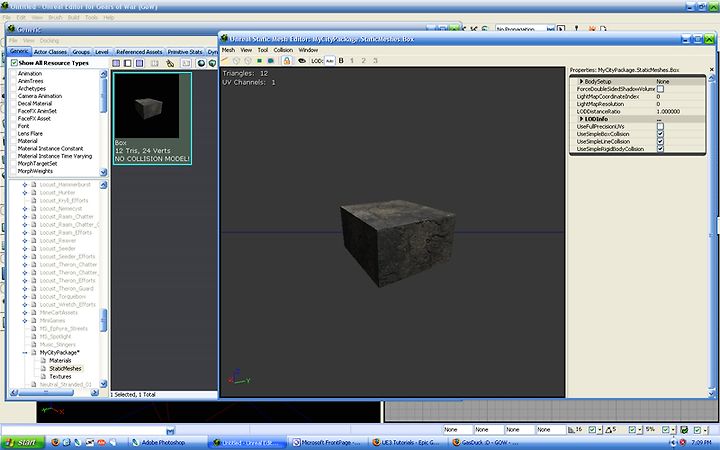Open the Collision menu
720x450 pixels.
(x=283, y=50)
